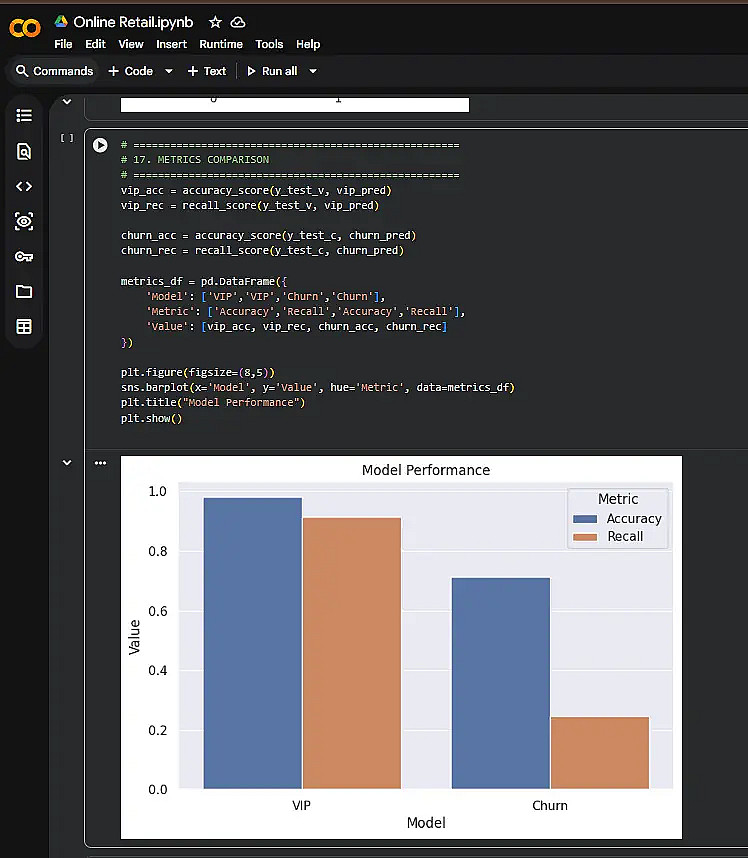Open the Secrets key icon

[x=24, y=257]
